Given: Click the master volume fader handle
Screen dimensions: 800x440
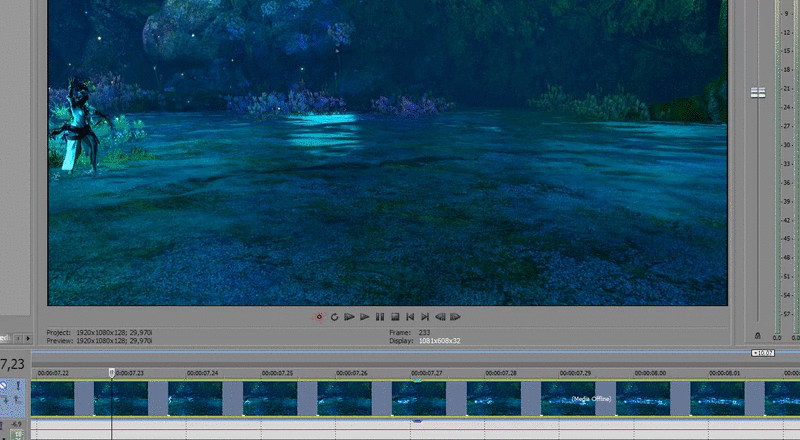Looking at the screenshot, I should coord(758,92).
